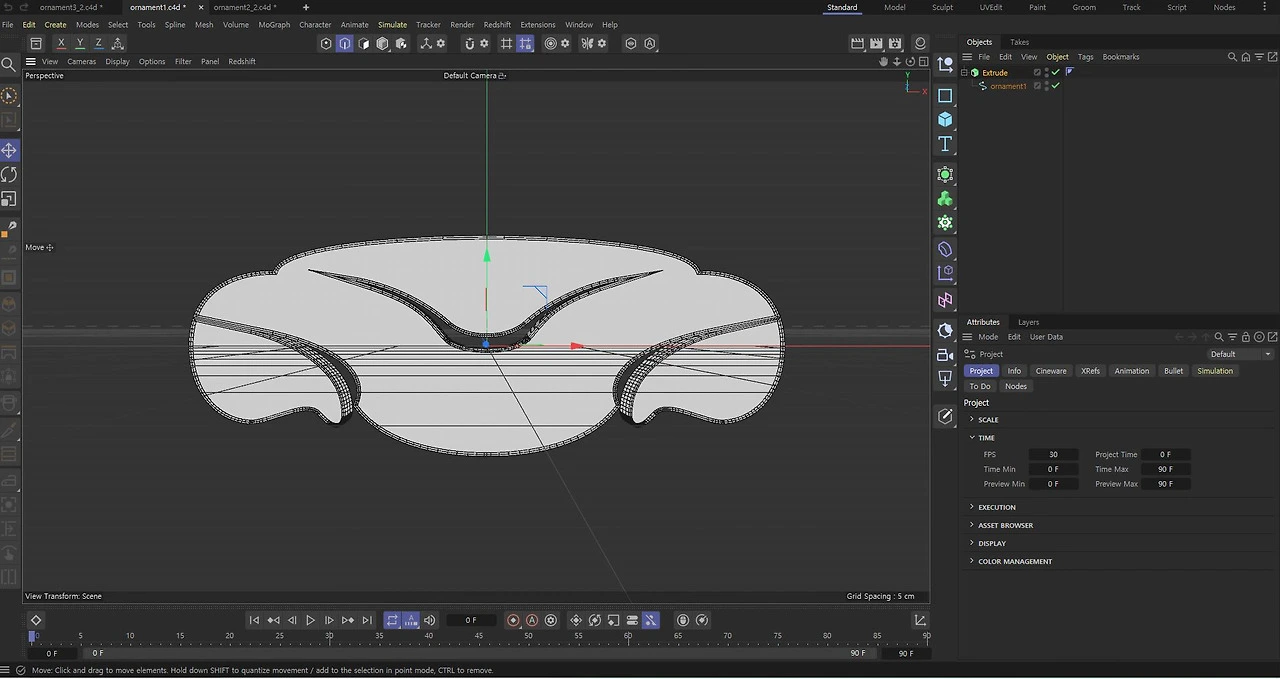Open the Default preset dropdown in Attributes

coord(1240,354)
